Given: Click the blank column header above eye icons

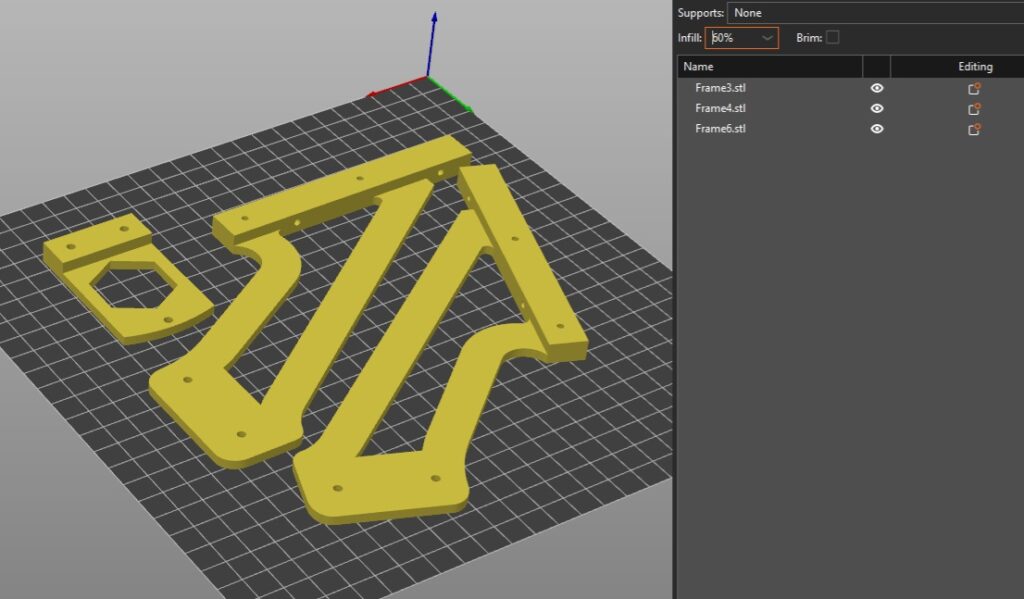Looking at the screenshot, I should (x=876, y=67).
